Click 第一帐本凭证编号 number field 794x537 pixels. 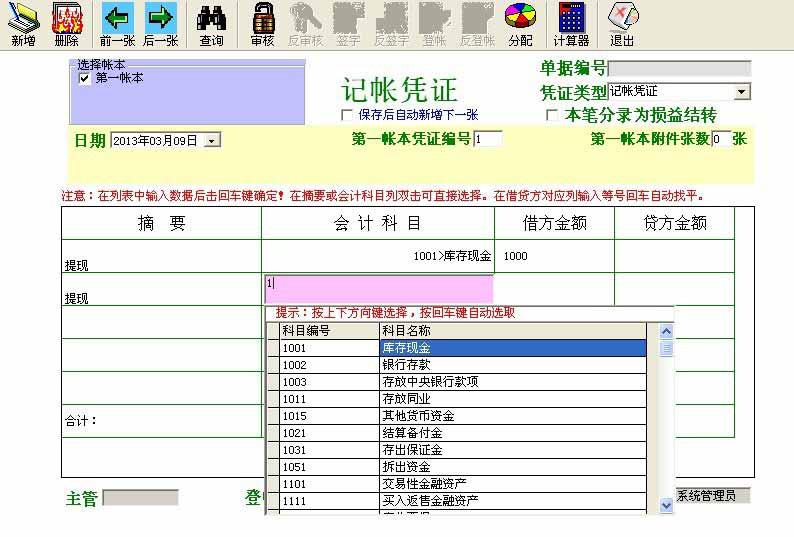click(488, 139)
